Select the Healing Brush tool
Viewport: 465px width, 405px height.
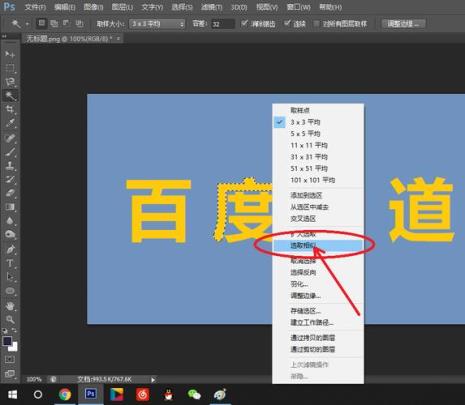click(x=10, y=138)
